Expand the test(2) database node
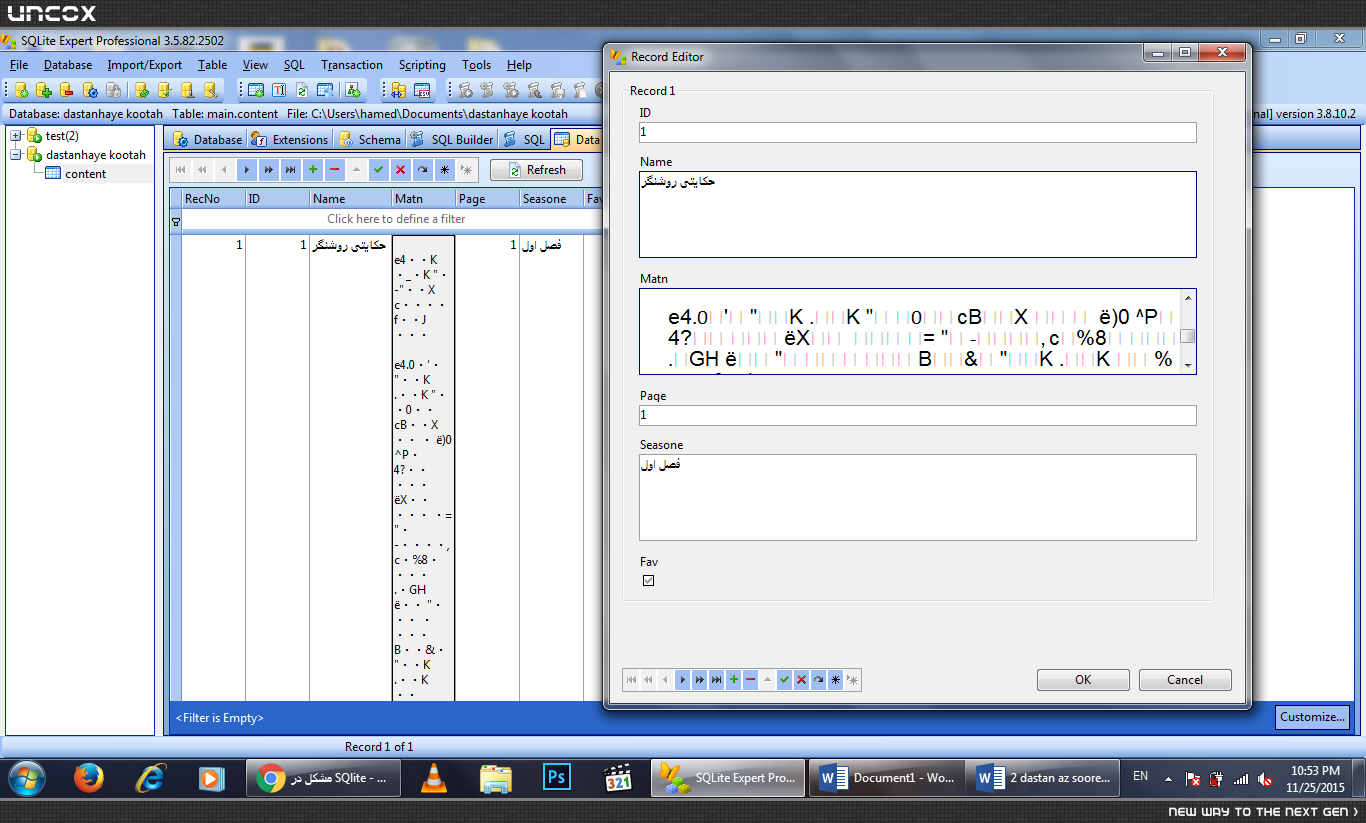 point(16,136)
